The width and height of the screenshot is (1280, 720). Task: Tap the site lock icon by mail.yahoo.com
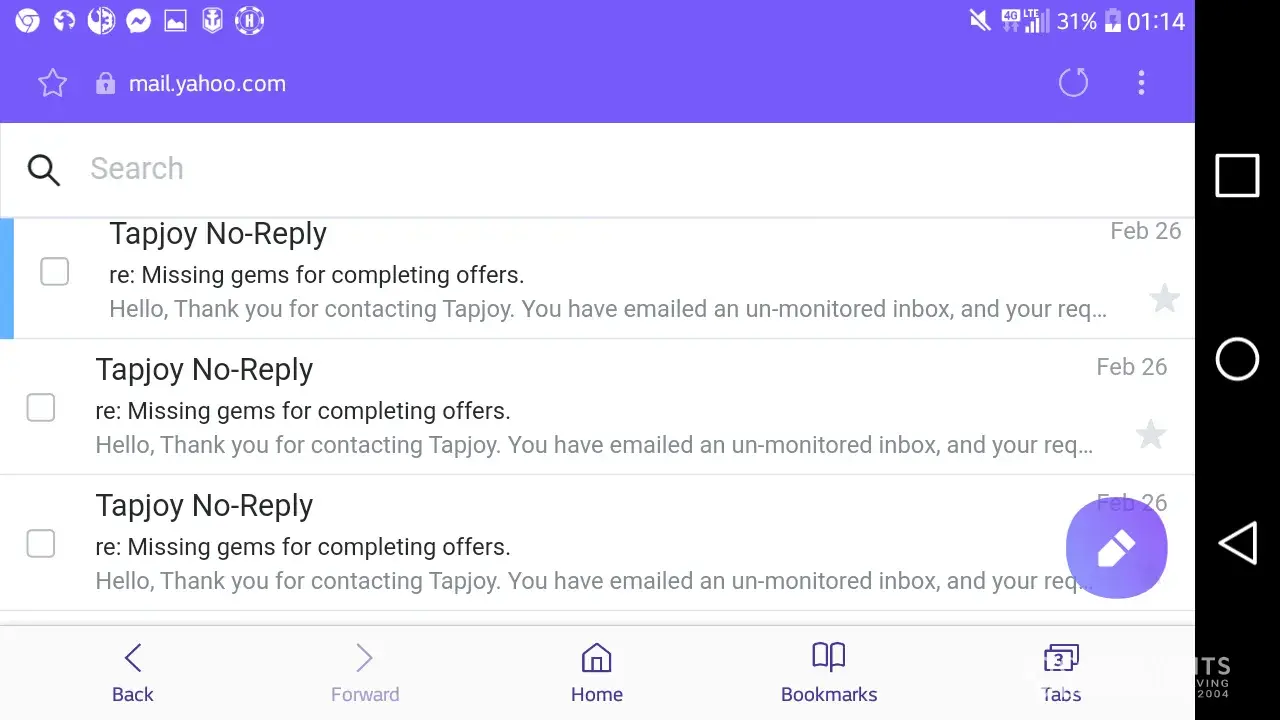(x=105, y=84)
